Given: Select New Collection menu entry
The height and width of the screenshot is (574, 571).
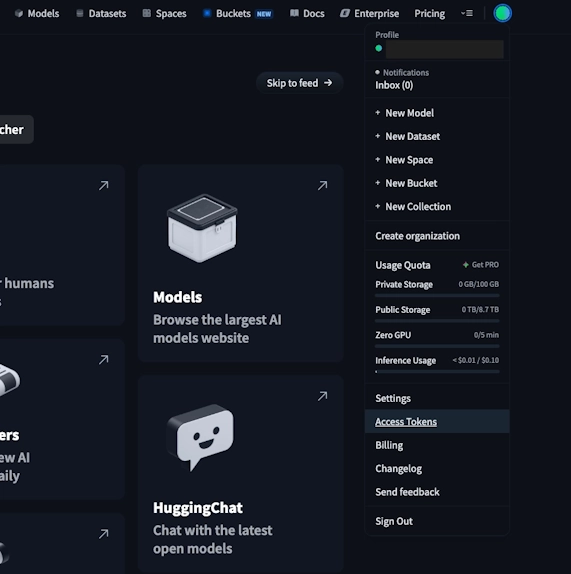Looking at the screenshot, I should (437, 206).
